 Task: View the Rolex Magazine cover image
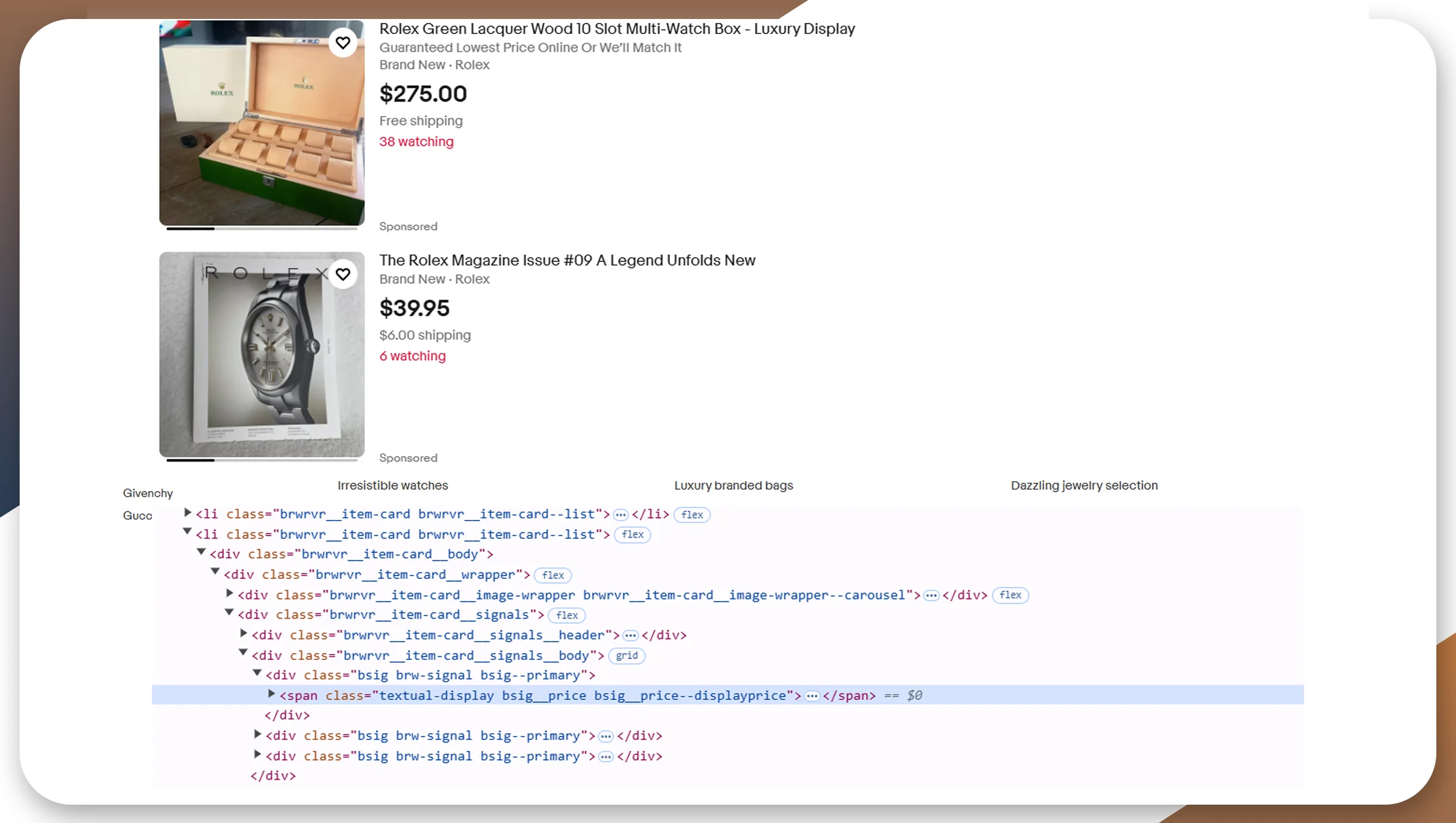point(262,354)
